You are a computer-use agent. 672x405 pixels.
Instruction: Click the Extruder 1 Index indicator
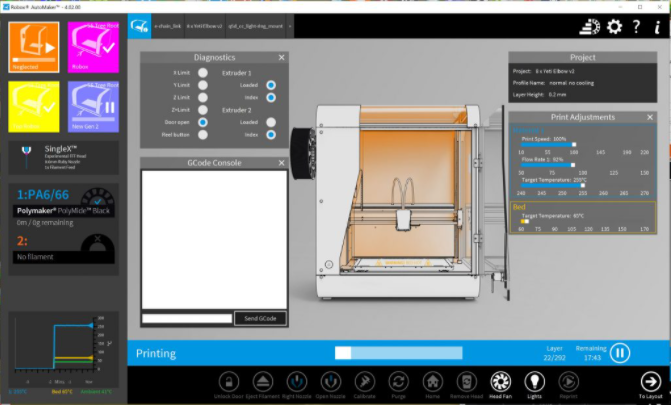271,98
